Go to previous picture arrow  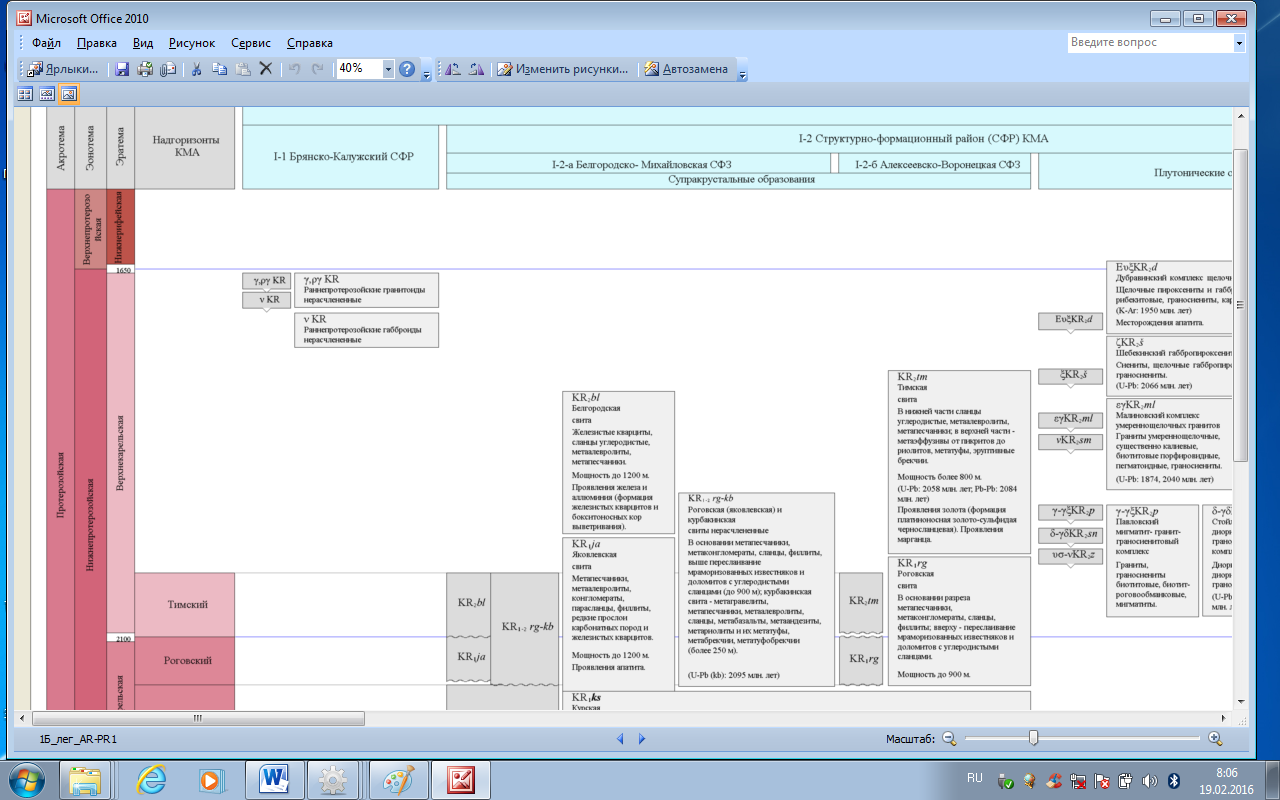[x=620, y=739]
